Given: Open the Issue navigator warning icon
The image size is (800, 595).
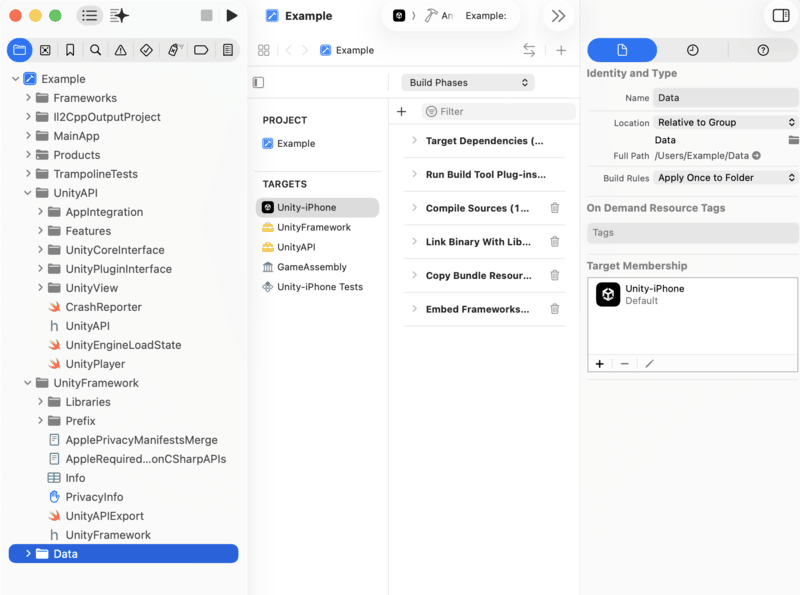Looking at the screenshot, I should coord(120,50).
